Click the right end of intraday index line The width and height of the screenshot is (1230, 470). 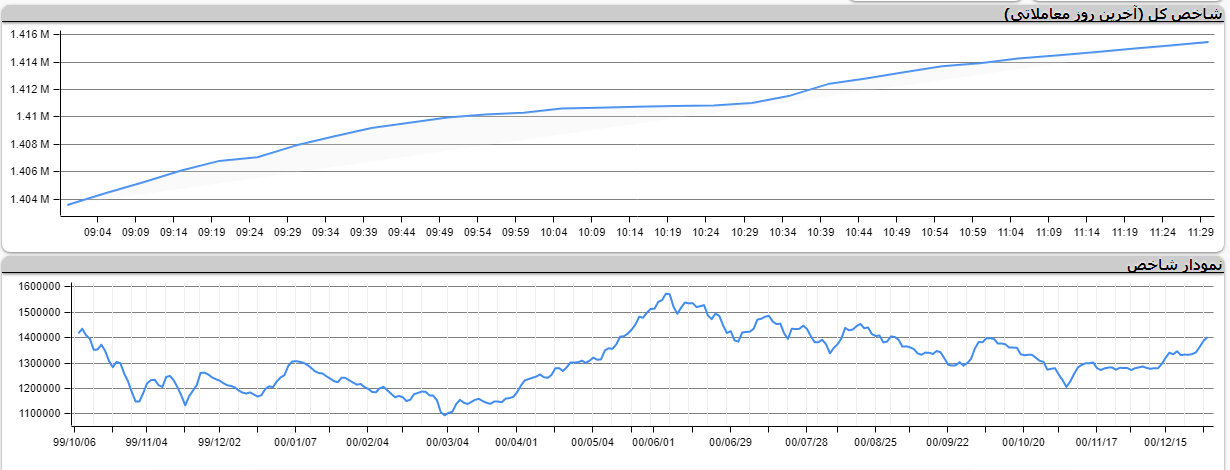[x=1208, y=42]
